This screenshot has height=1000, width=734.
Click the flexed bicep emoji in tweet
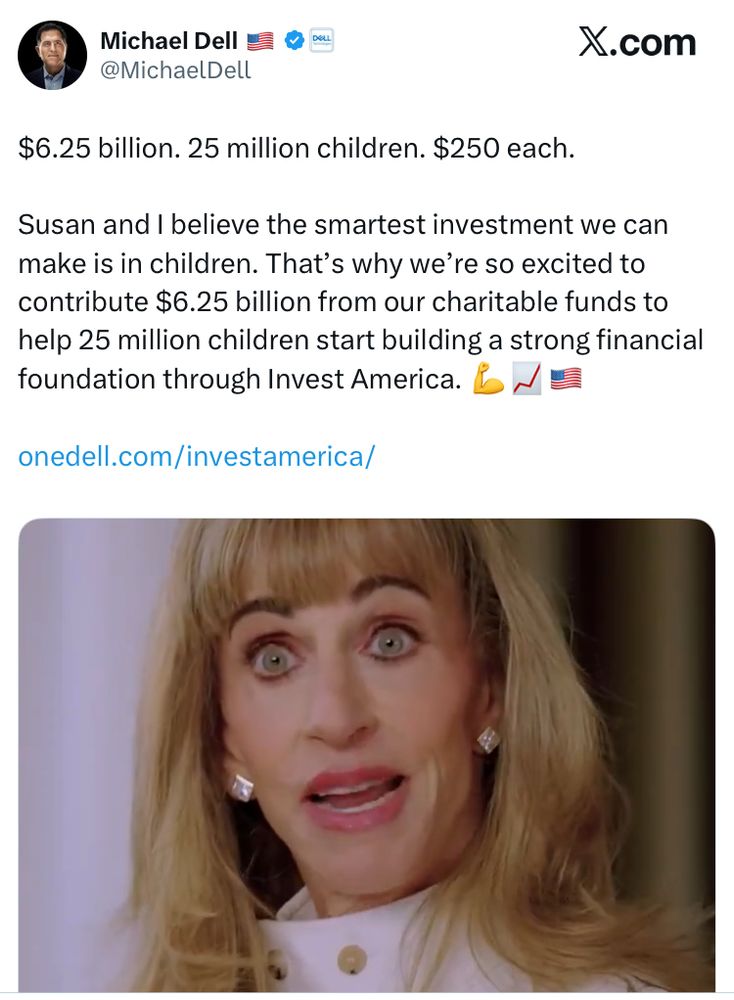pos(488,379)
